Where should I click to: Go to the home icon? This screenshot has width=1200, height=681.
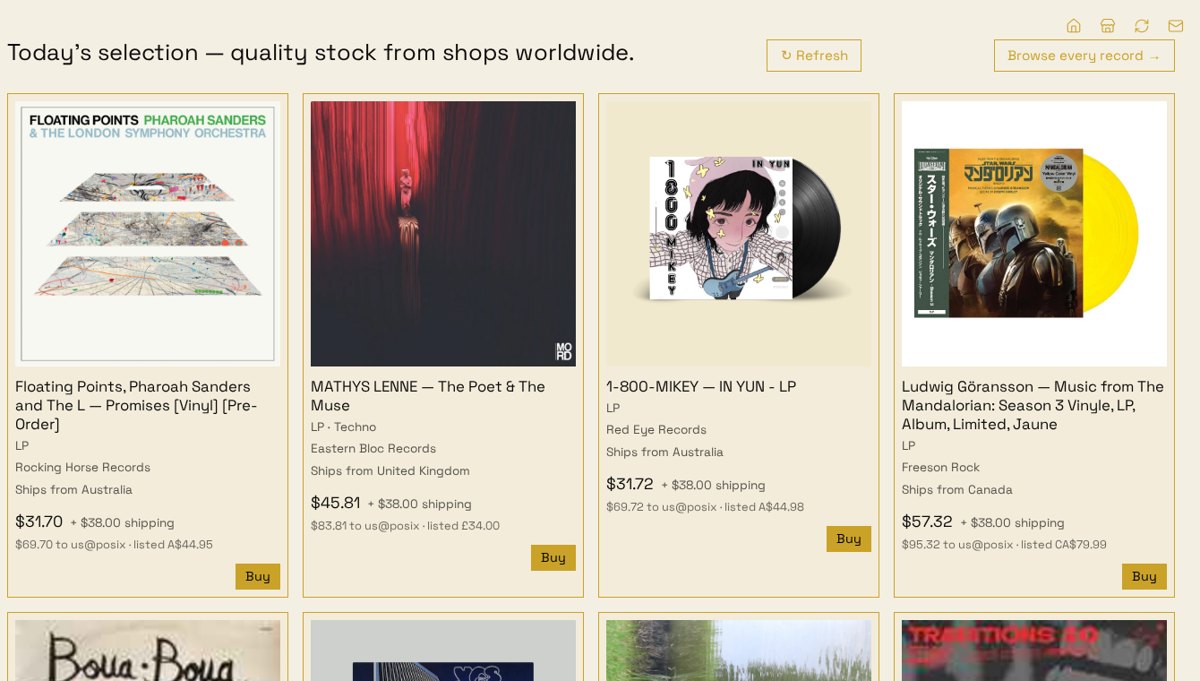[x=1073, y=26]
